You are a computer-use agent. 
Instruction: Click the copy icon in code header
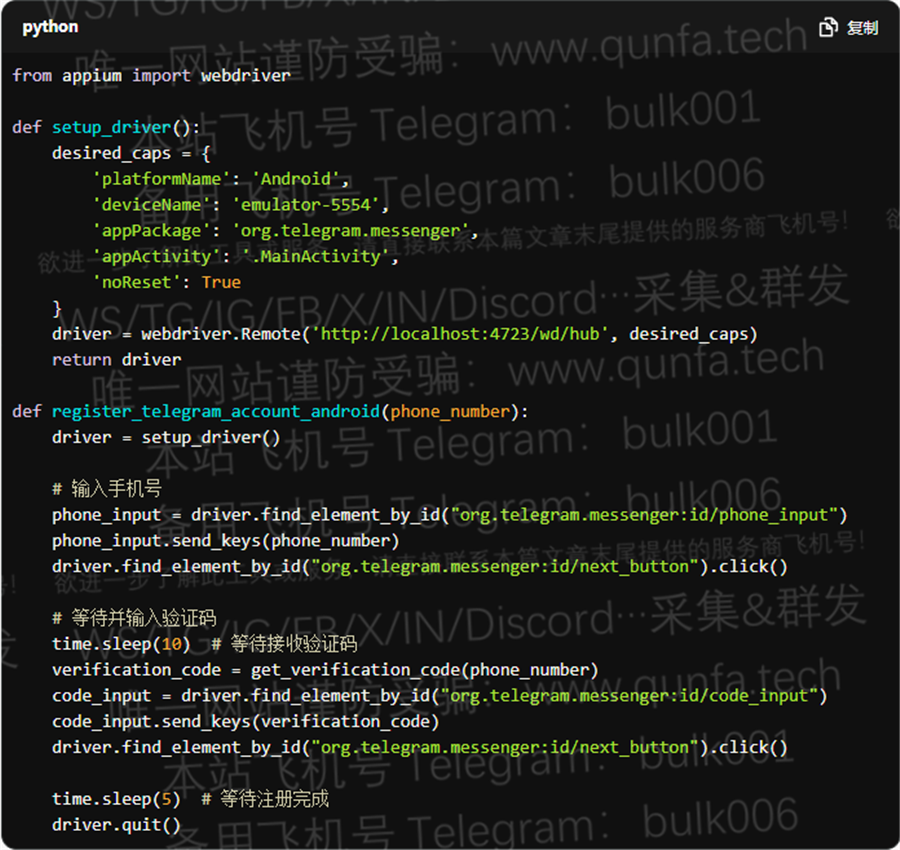pyautogui.click(x=828, y=27)
